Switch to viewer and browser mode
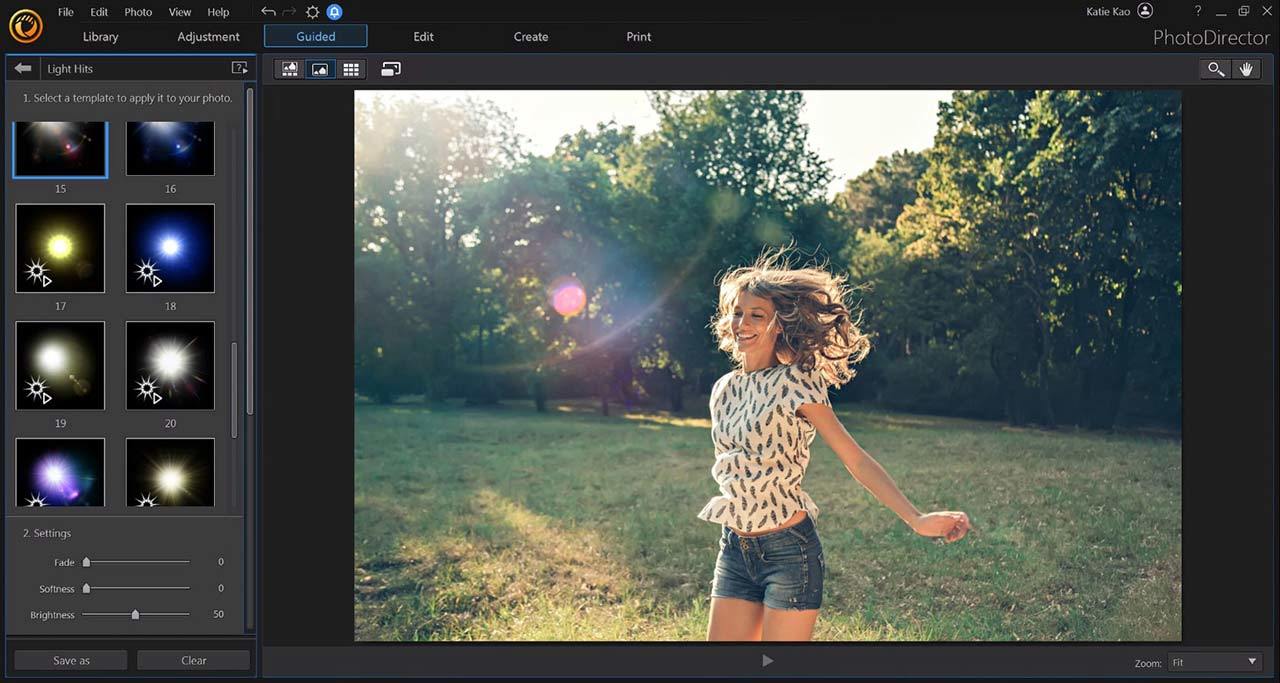This screenshot has height=683, width=1280. pos(290,69)
